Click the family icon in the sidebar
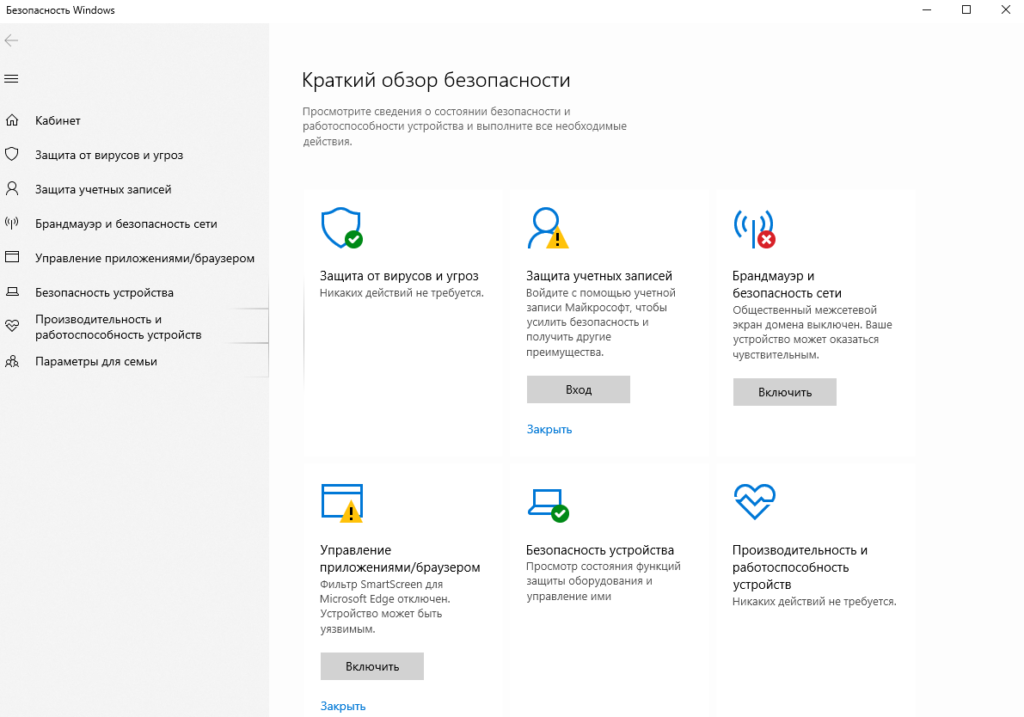Image resolution: width=1024 pixels, height=717 pixels. pos(12,361)
